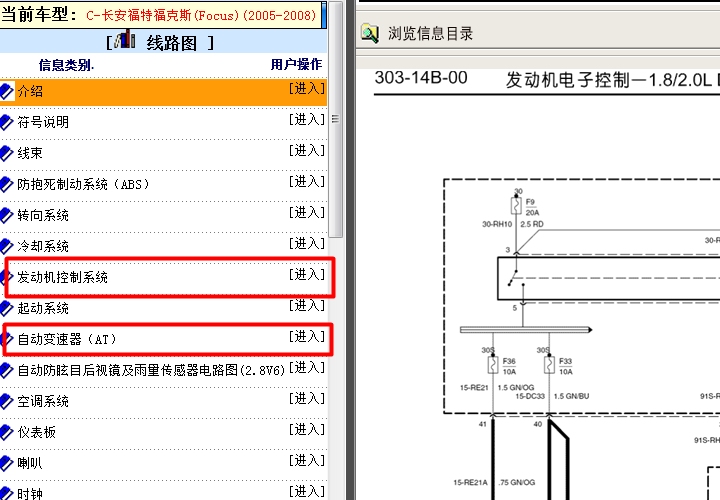Click the icon beside 空调系统
720x500 pixels.
(6, 401)
